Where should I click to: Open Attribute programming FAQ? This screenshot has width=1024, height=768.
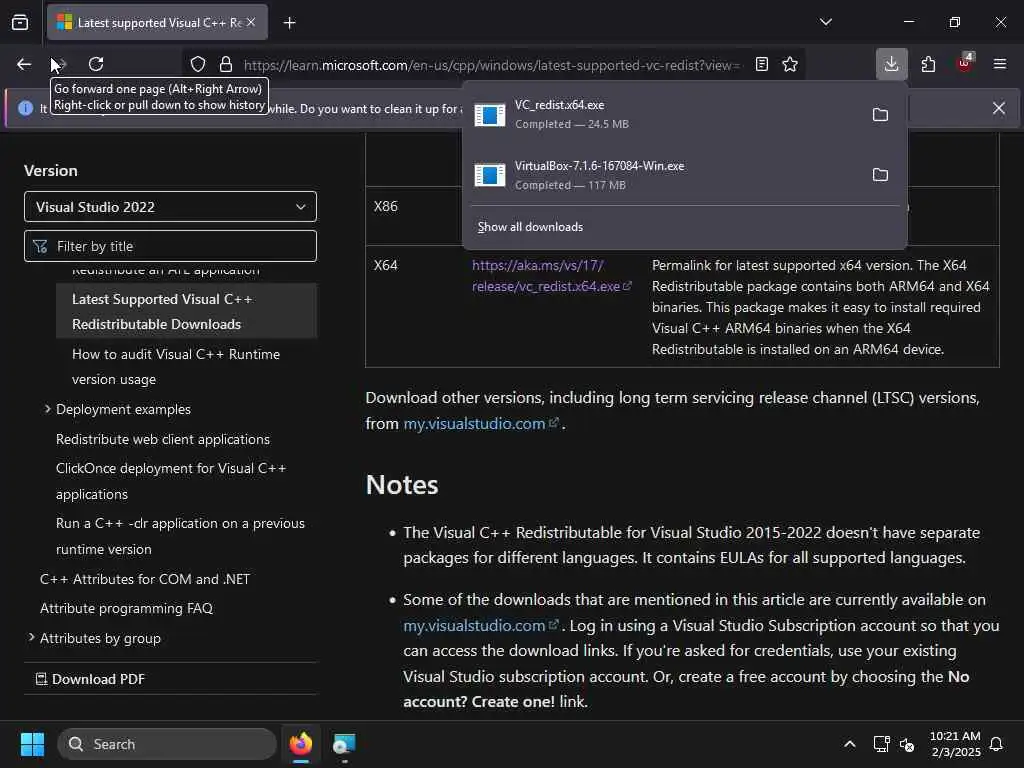click(126, 608)
